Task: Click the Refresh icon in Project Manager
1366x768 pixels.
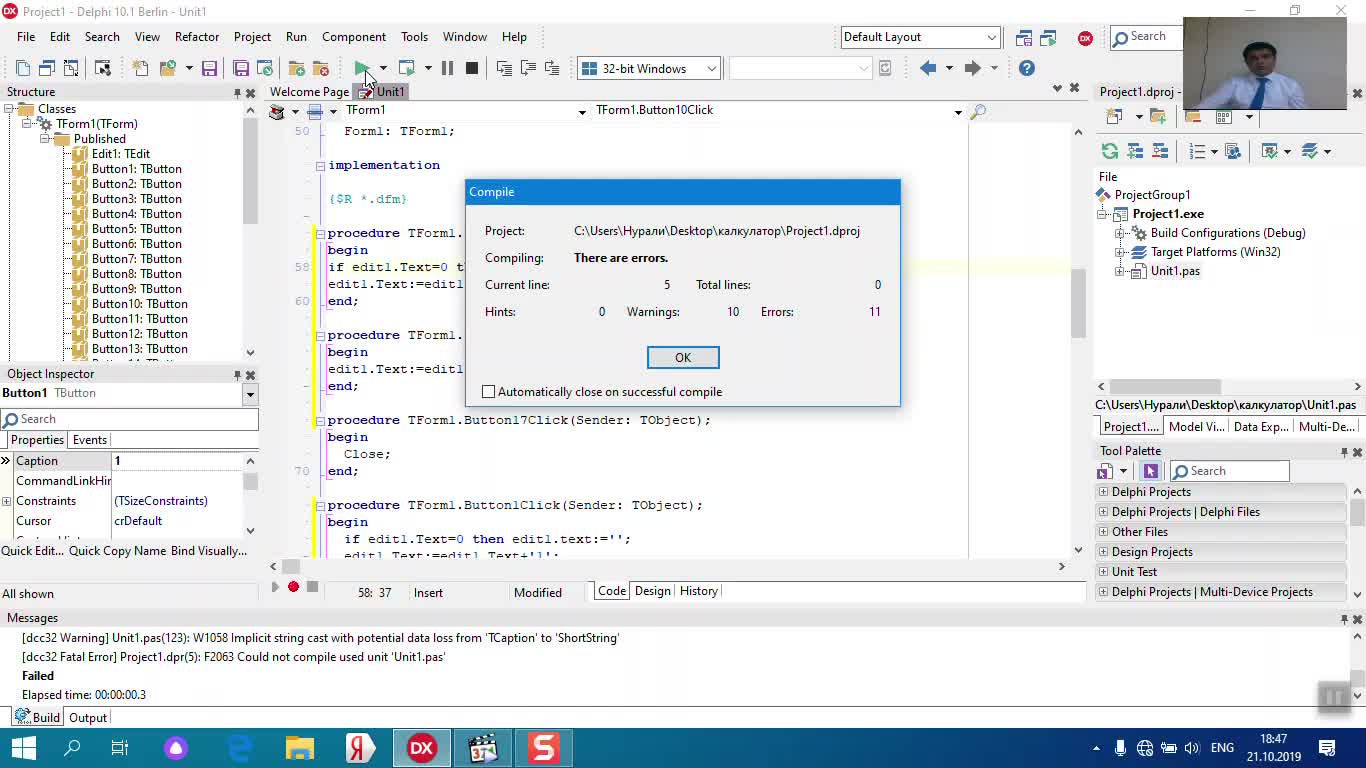Action: tap(1109, 151)
